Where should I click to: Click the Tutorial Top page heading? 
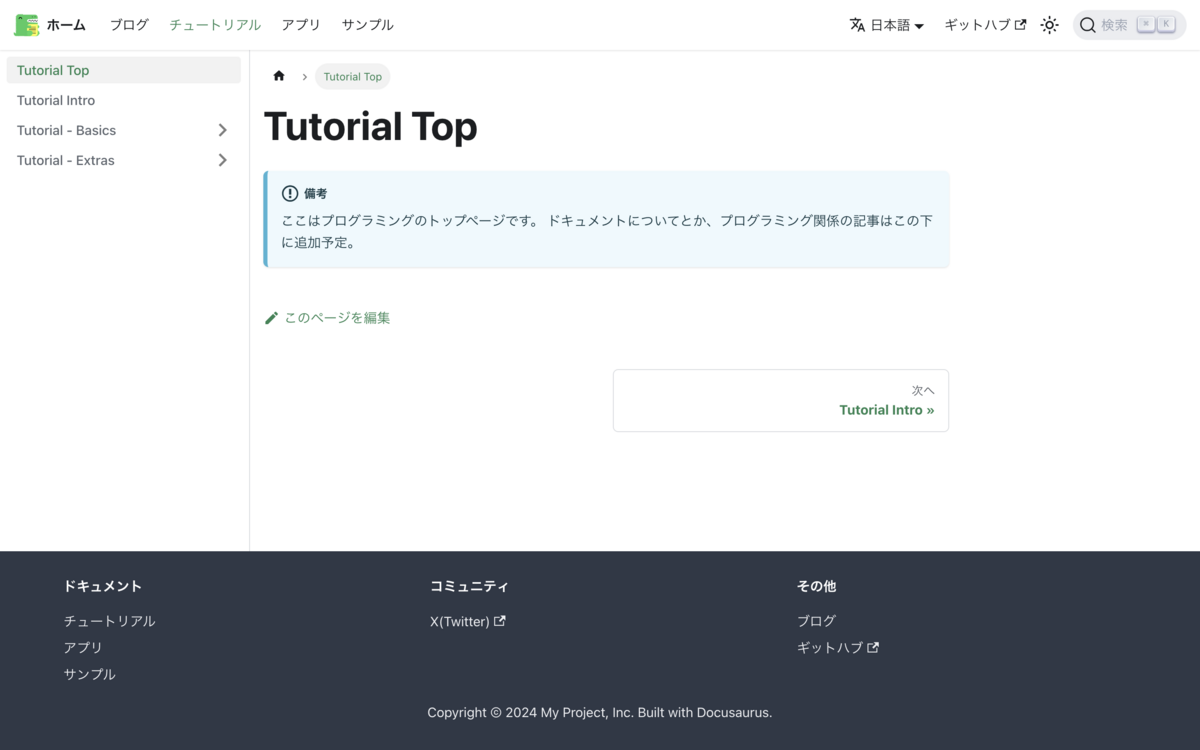tap(371, 127)
